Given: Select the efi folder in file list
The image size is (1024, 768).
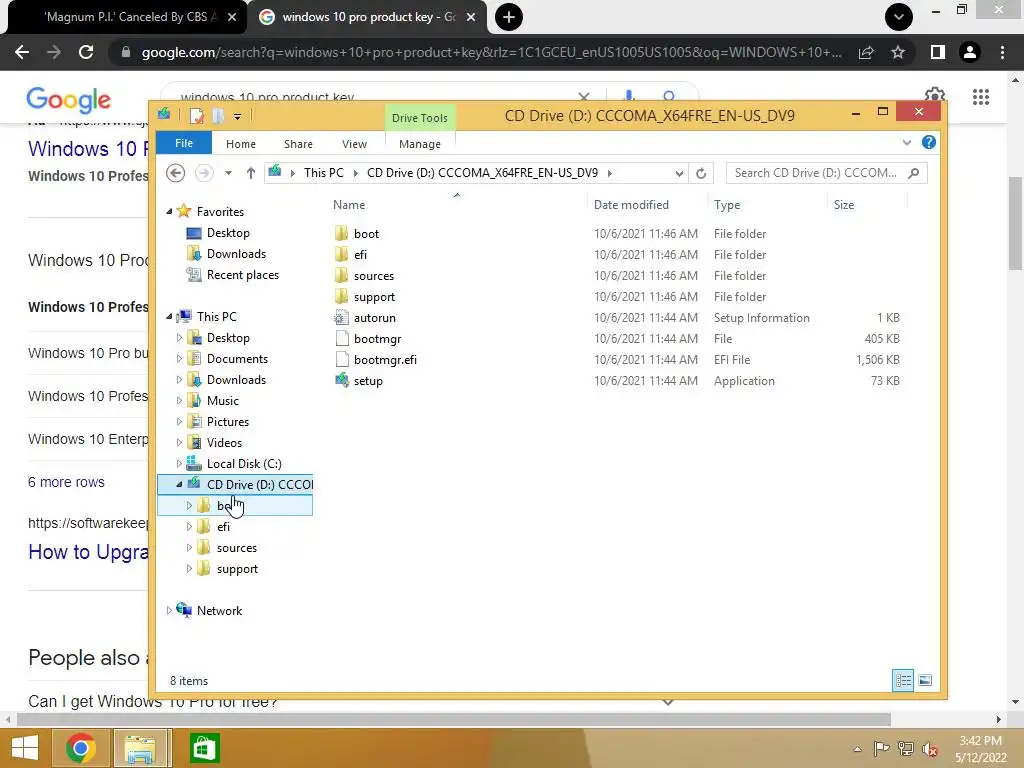Looking at the screenshot, I should click(x=360, y=255).
